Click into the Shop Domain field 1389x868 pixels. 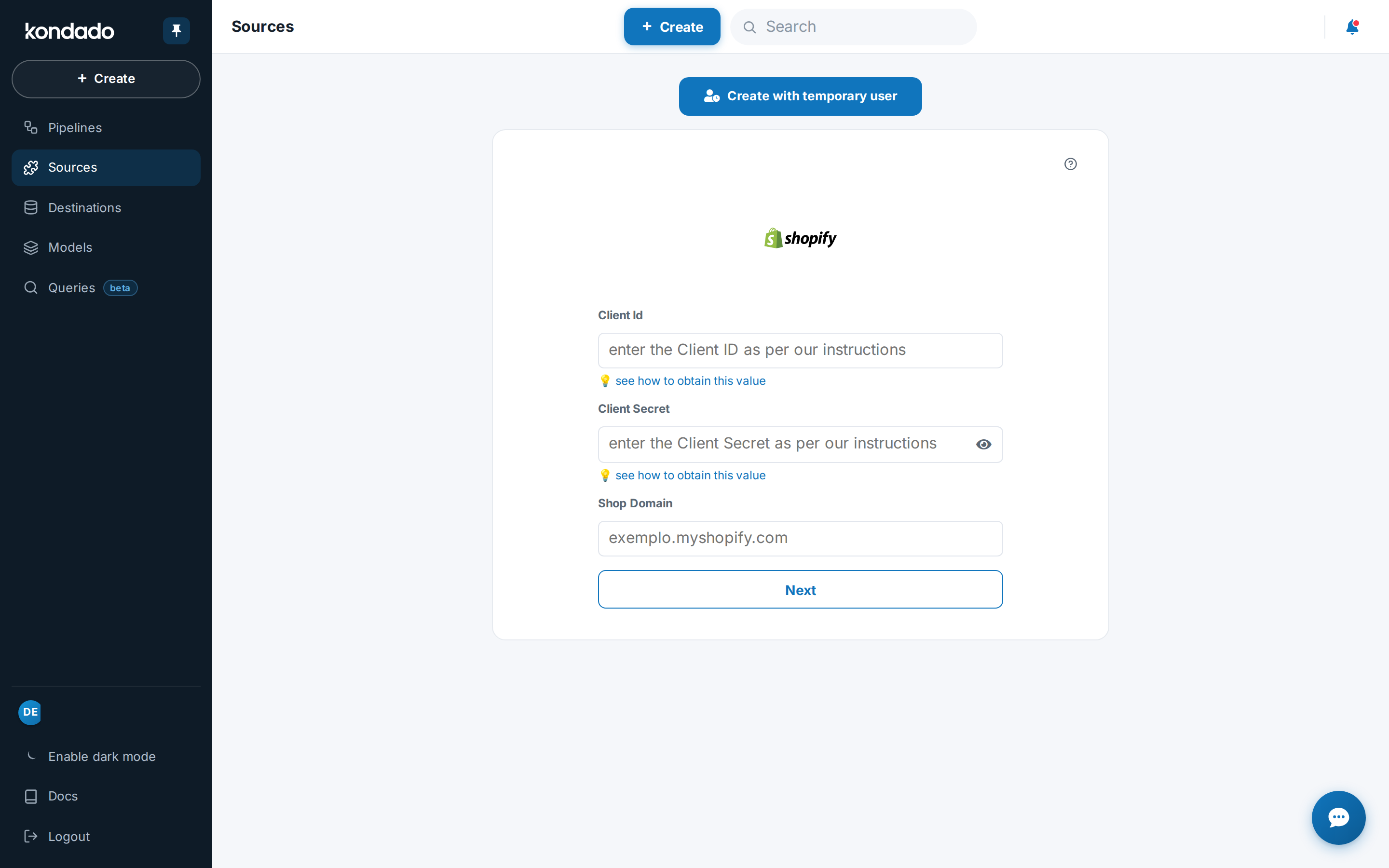click(800, 539)
